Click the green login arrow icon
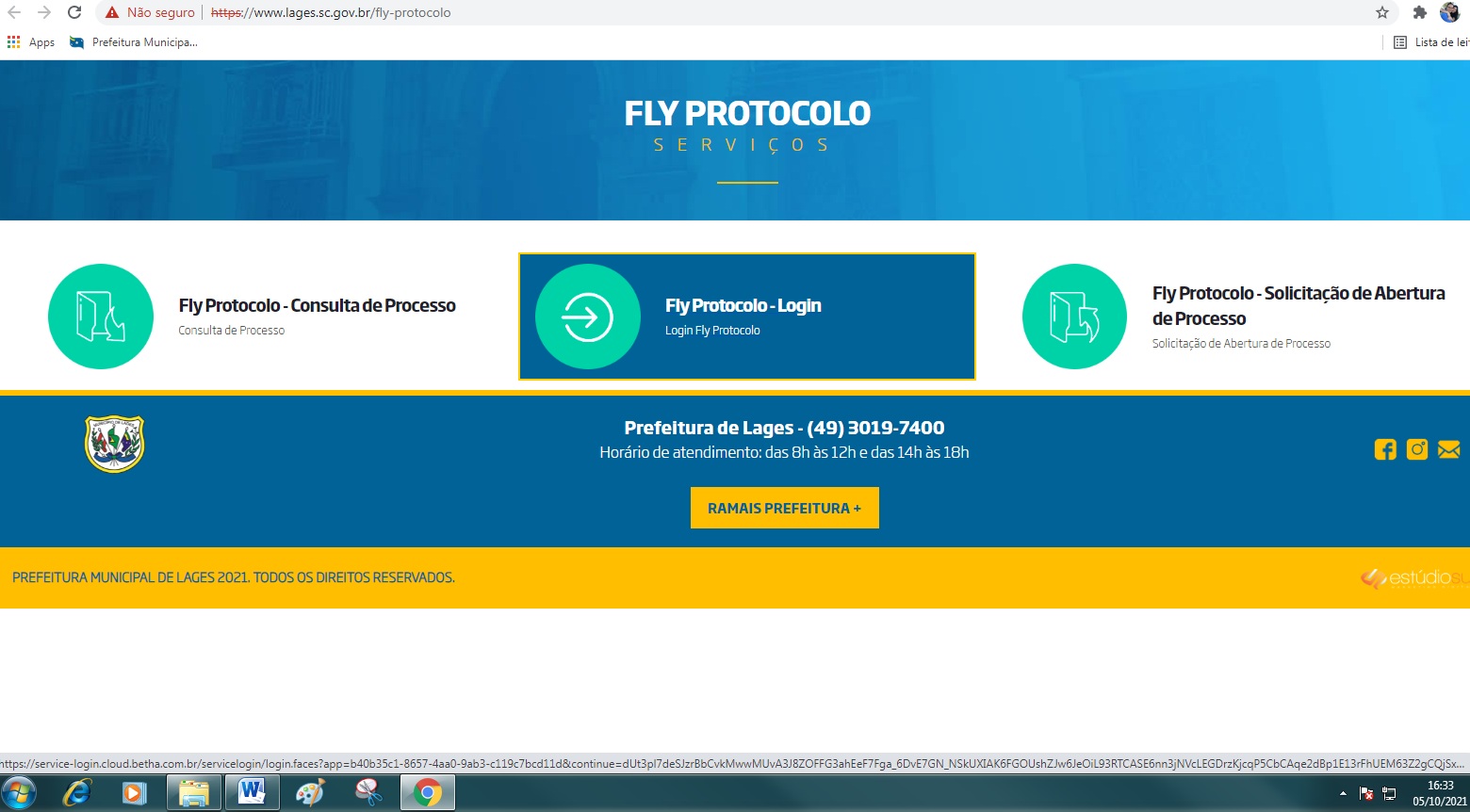1470x812 pixels. [586, 317]
